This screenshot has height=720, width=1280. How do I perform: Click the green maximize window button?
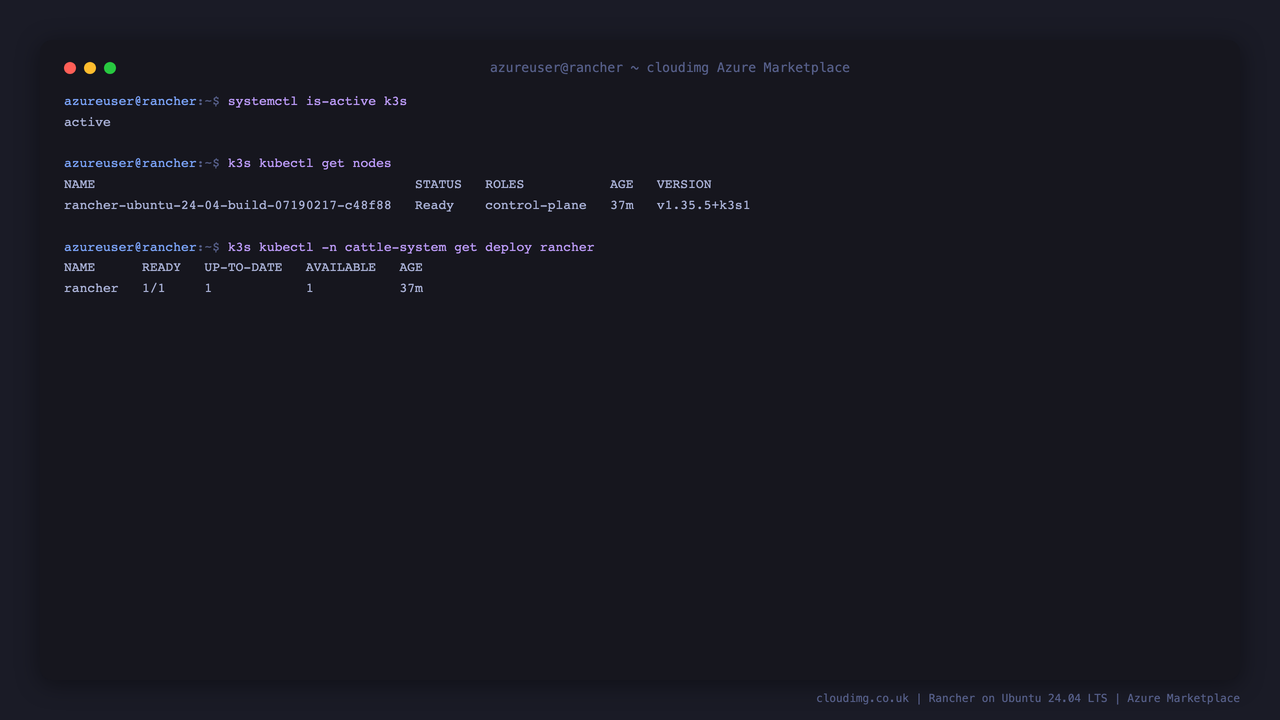pyautogui.click(x=110, y=68)
